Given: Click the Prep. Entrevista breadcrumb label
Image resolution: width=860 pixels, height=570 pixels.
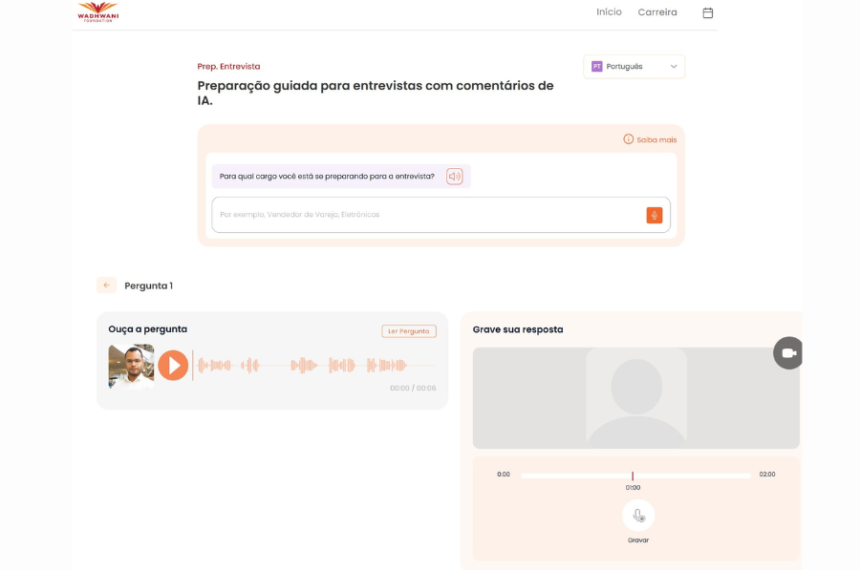Looking at the screenshot, I should [229, 66].
